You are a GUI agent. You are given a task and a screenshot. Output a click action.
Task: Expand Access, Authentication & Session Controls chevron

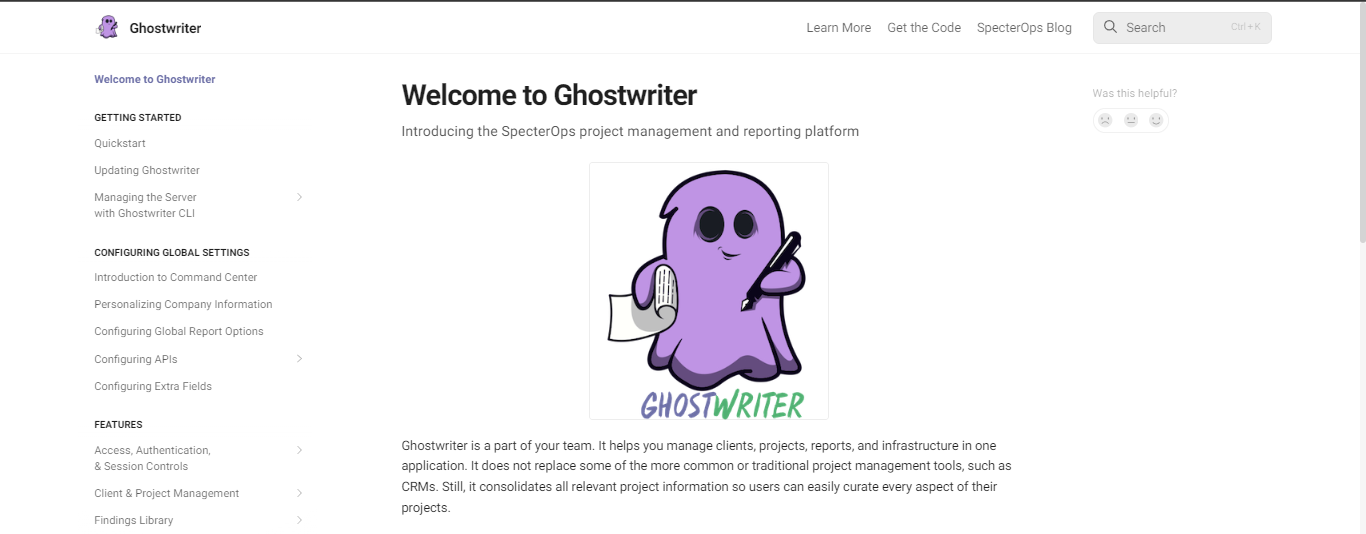point(299,450)
